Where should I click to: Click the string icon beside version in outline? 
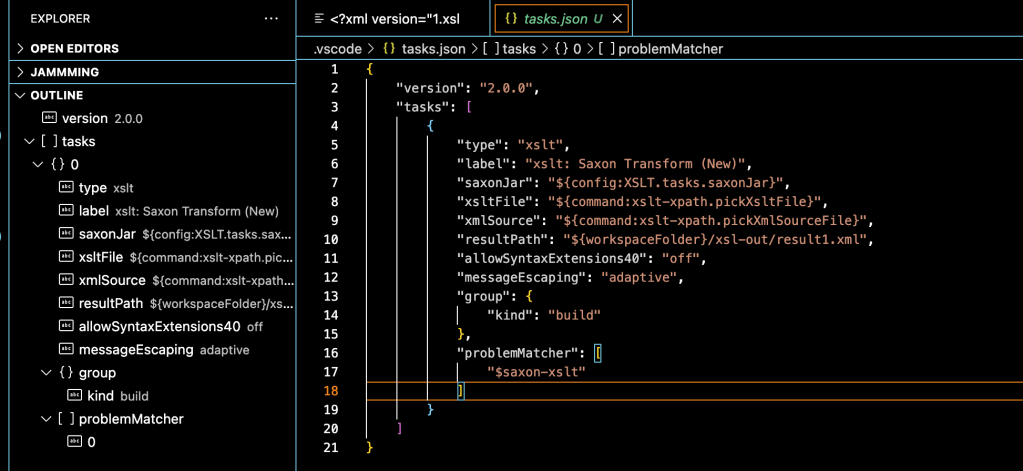pos(48,118)
